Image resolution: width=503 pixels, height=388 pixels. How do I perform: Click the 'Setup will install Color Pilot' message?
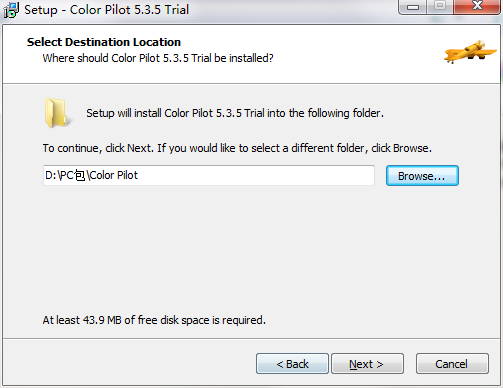click(235, 113)
